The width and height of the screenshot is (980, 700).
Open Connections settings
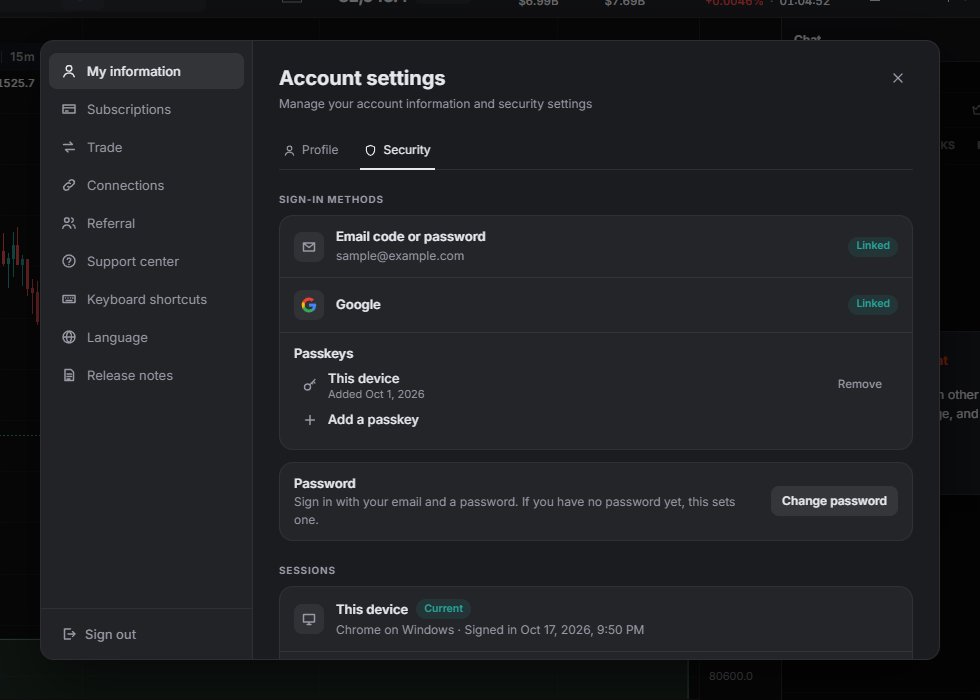tap(146, 186)
